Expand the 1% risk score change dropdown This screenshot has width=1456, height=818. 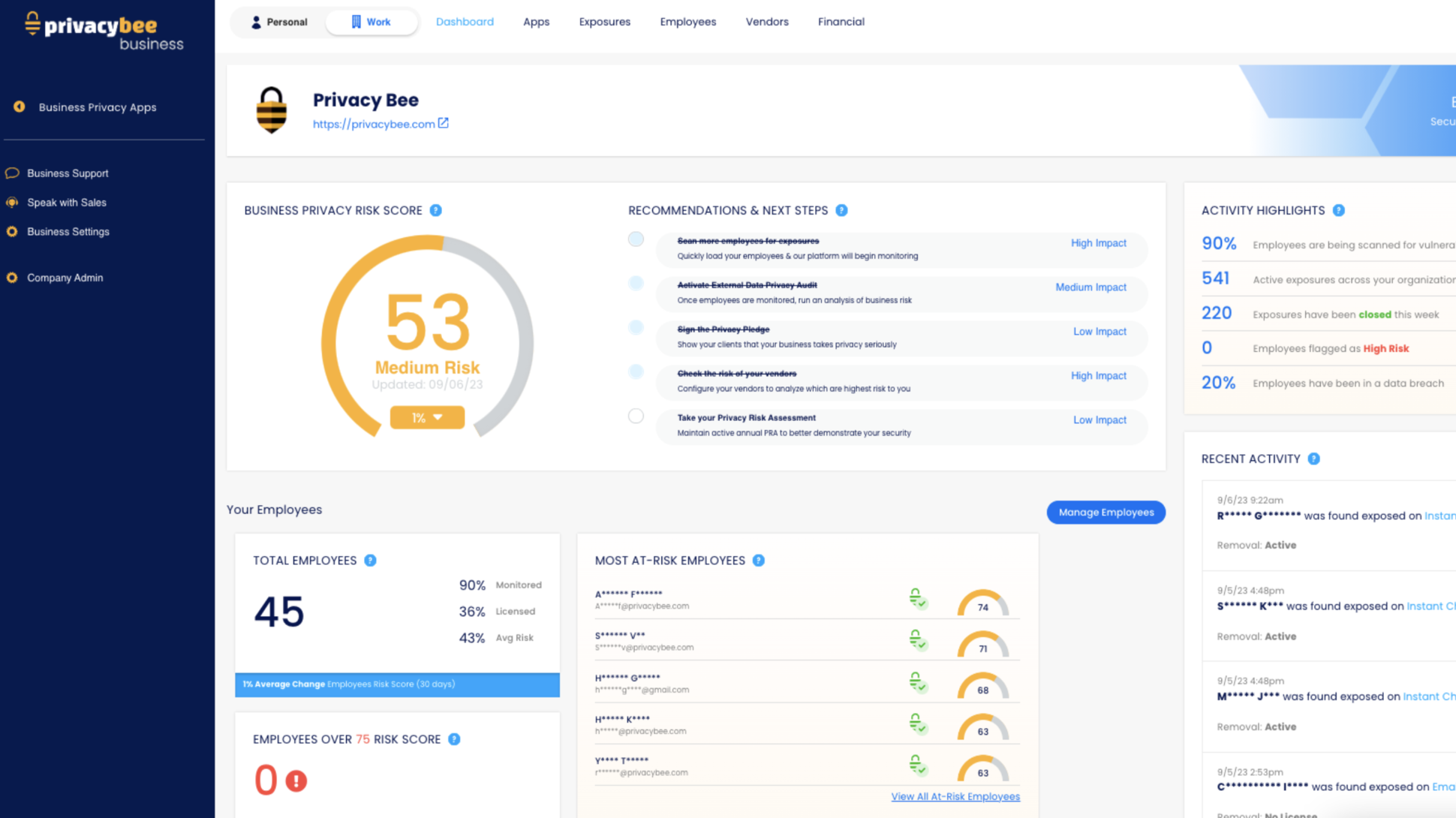(427, 417)
